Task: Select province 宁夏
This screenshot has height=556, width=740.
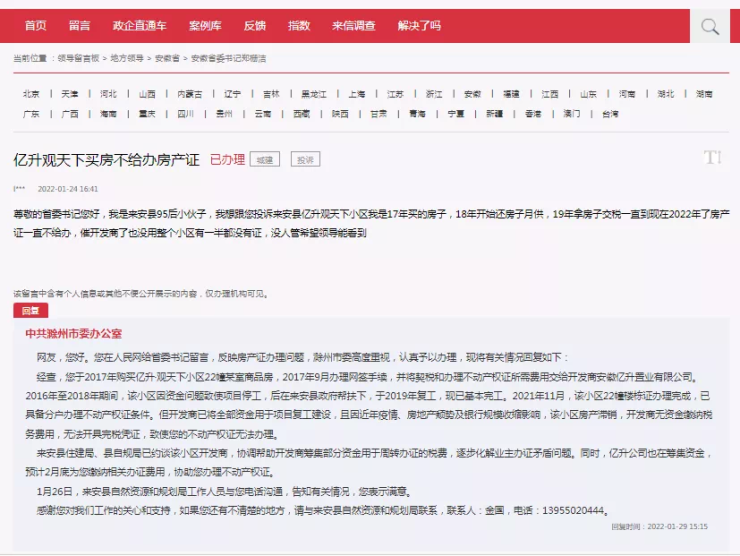Action: [x=456, y=114]
